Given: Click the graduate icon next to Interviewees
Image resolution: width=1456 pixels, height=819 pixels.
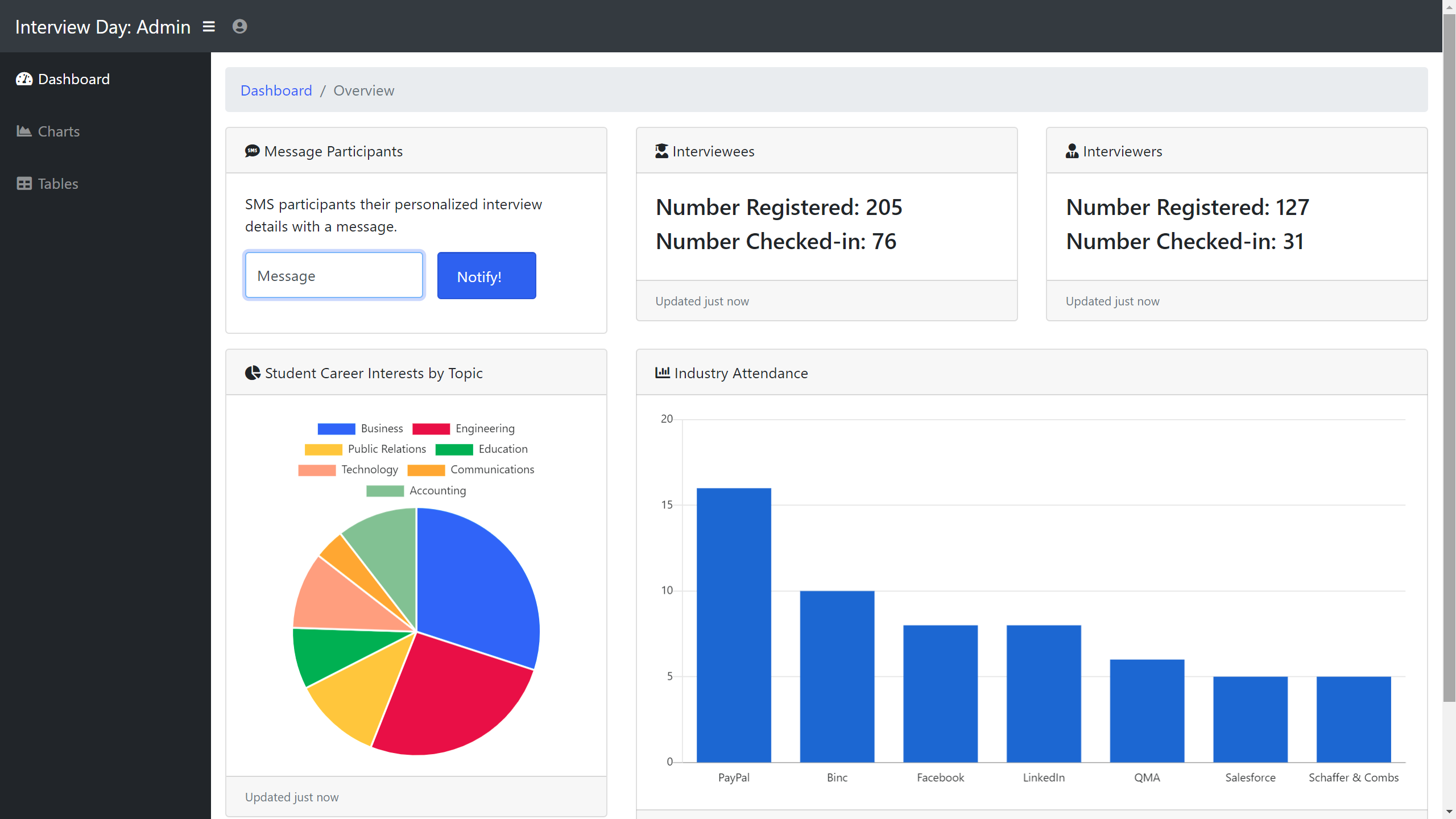Looking at the screenshot, I should [x=661, y=151].
